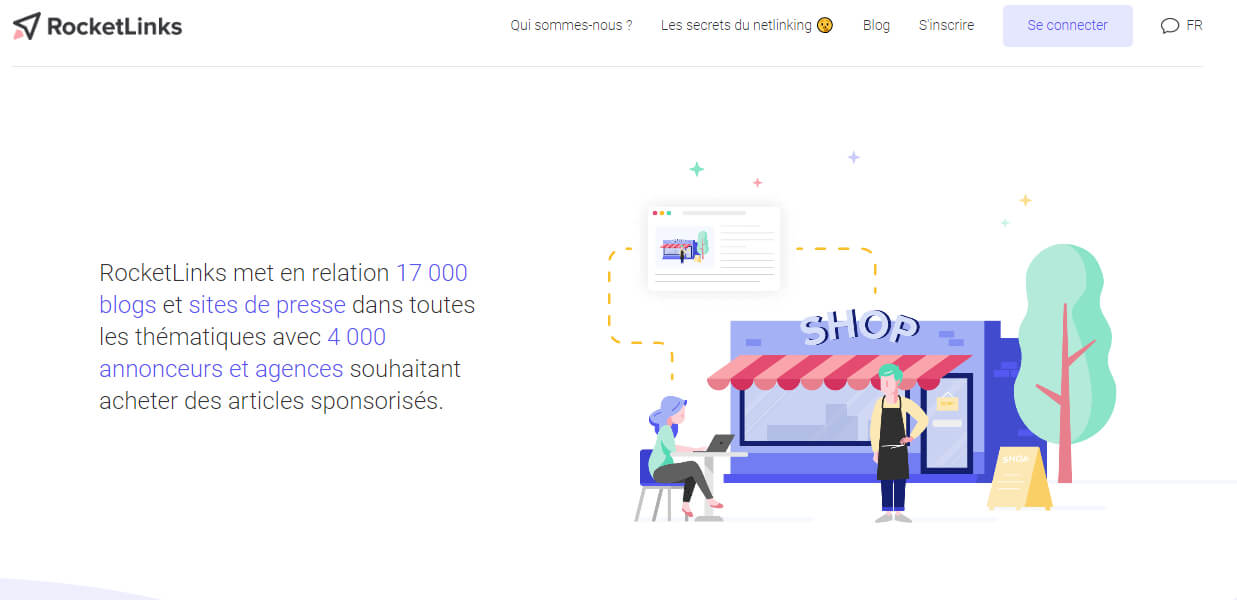Open the chat bubble icon near FR
The width and height of the screenshot is (1237, 600).
1170,25
